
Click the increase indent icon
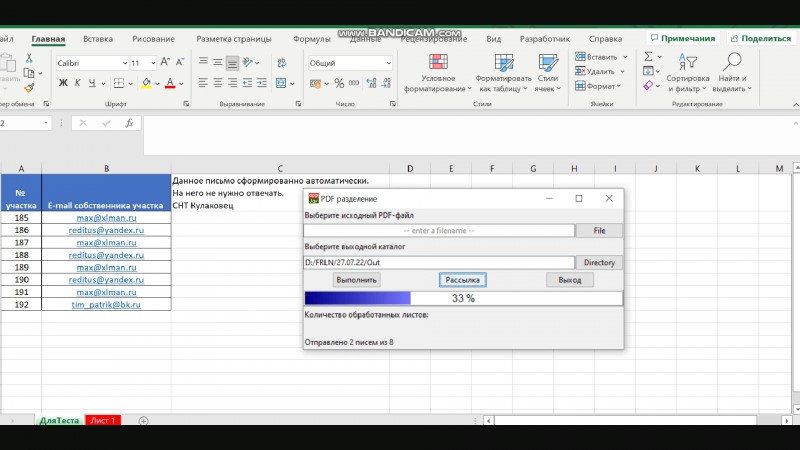click(262, 83)
